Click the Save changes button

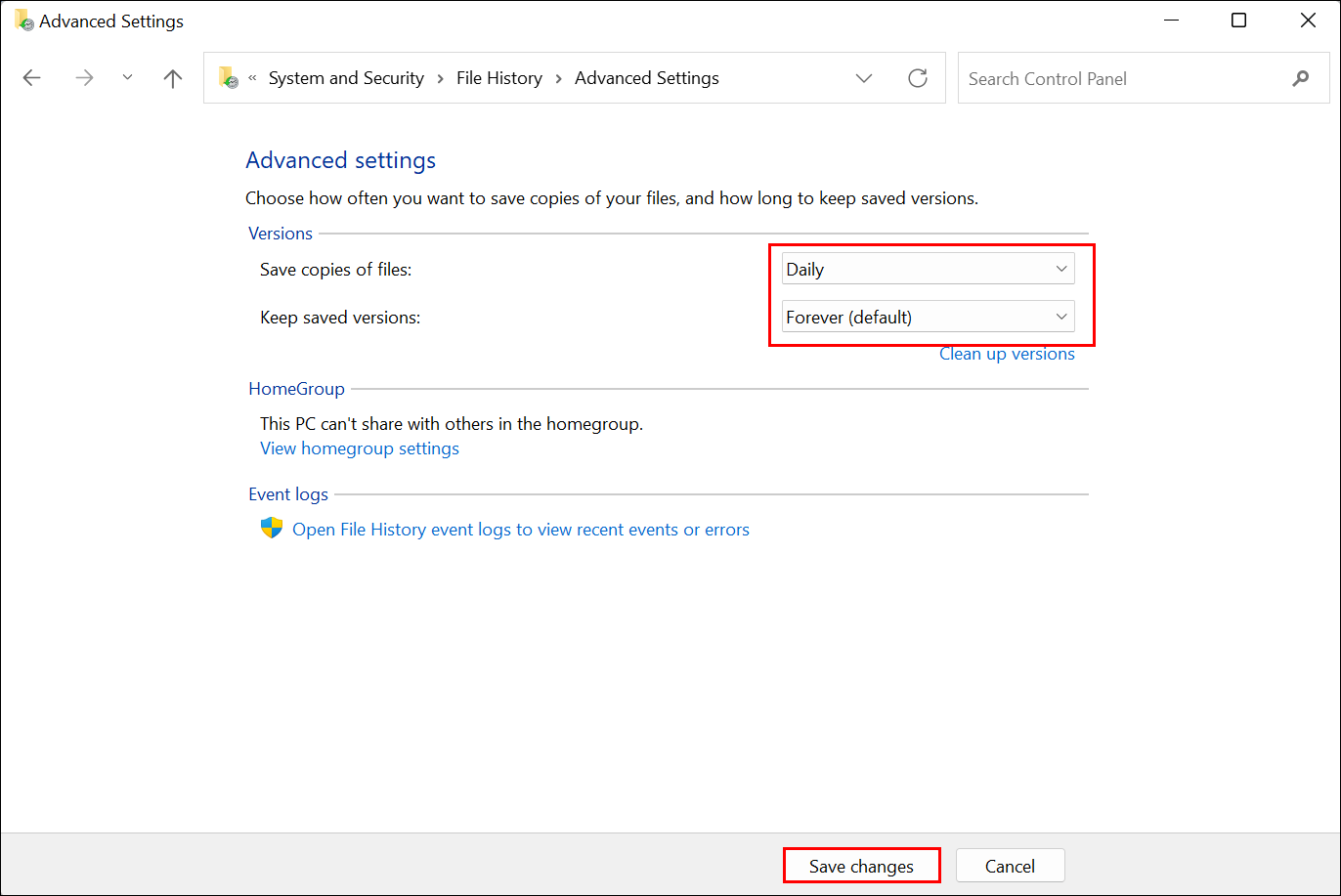coord(861,865)
